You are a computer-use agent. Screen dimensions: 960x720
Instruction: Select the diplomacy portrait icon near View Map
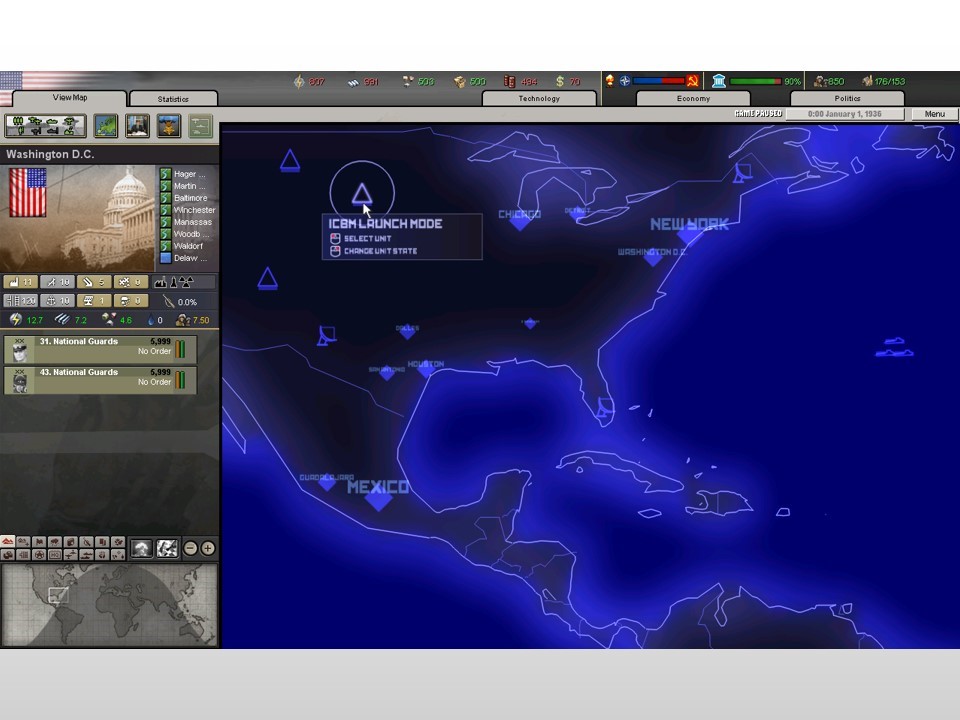[137, 126]
